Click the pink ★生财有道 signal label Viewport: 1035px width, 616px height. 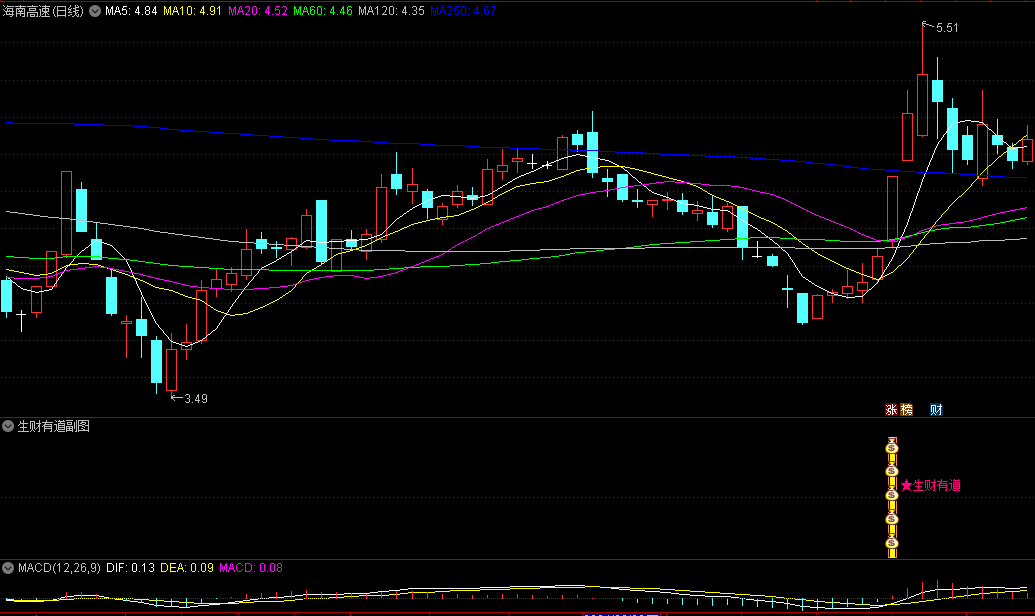(x=931, y=485)
